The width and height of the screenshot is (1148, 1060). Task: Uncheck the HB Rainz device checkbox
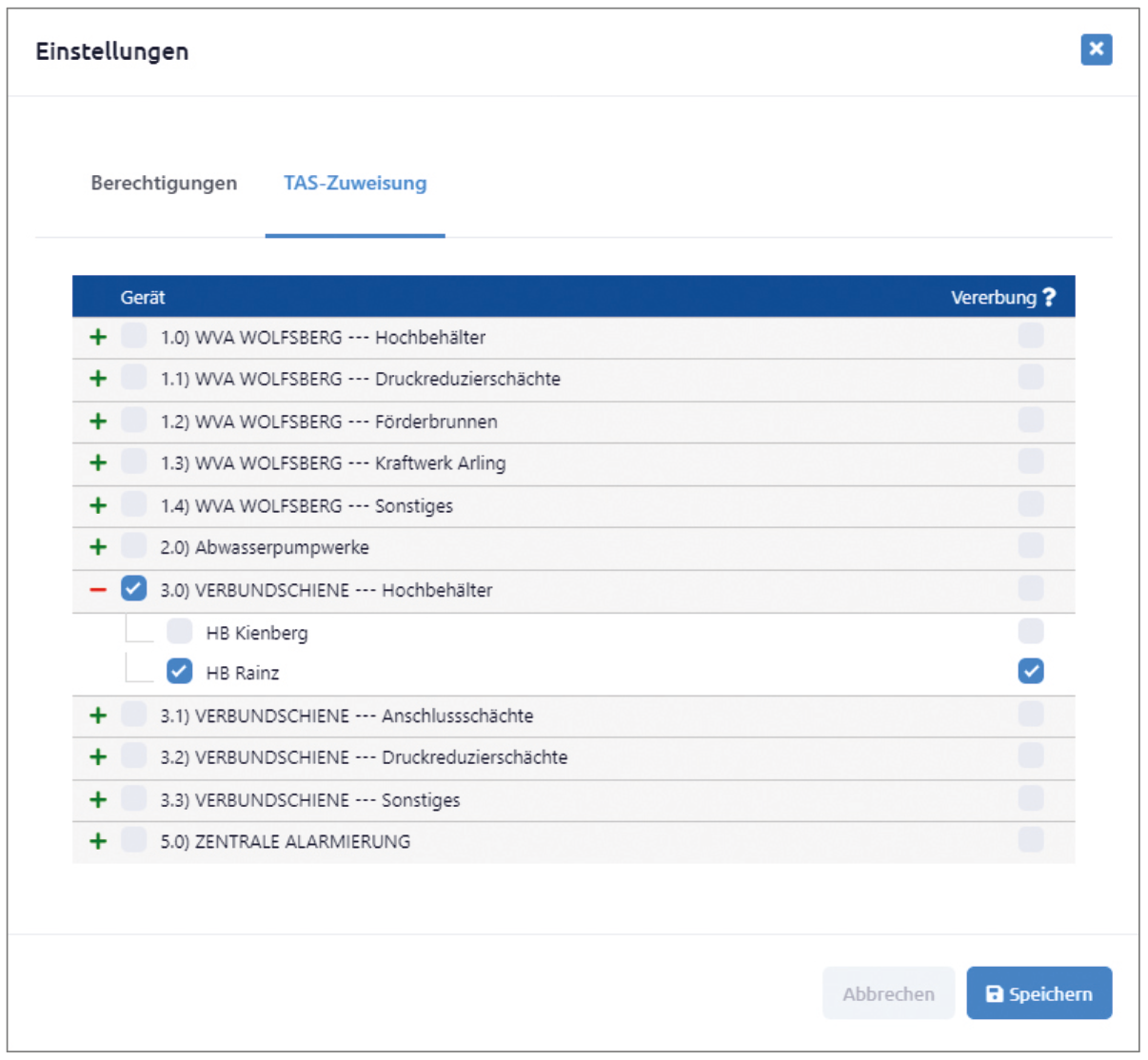[179, 672]
